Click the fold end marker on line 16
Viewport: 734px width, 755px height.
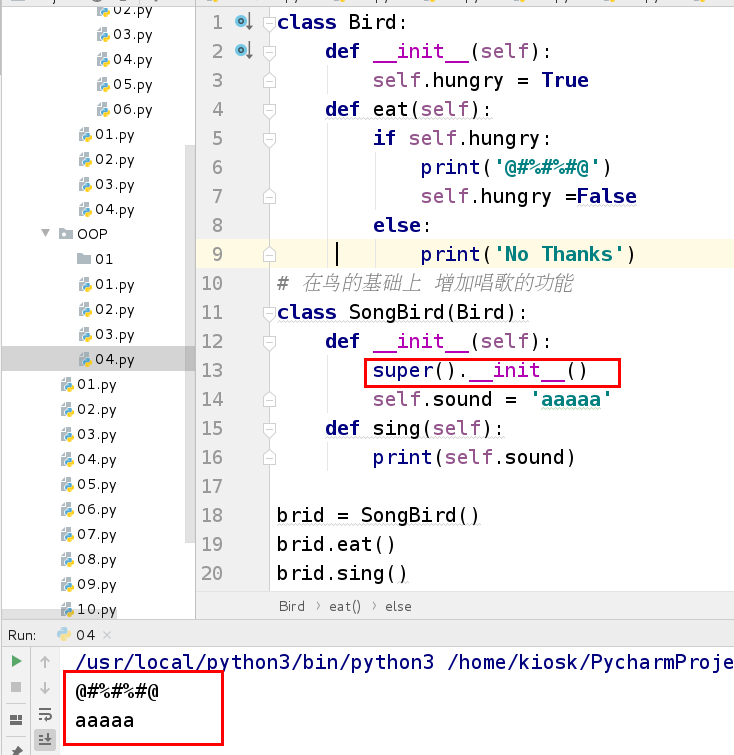tap(269, 457)
